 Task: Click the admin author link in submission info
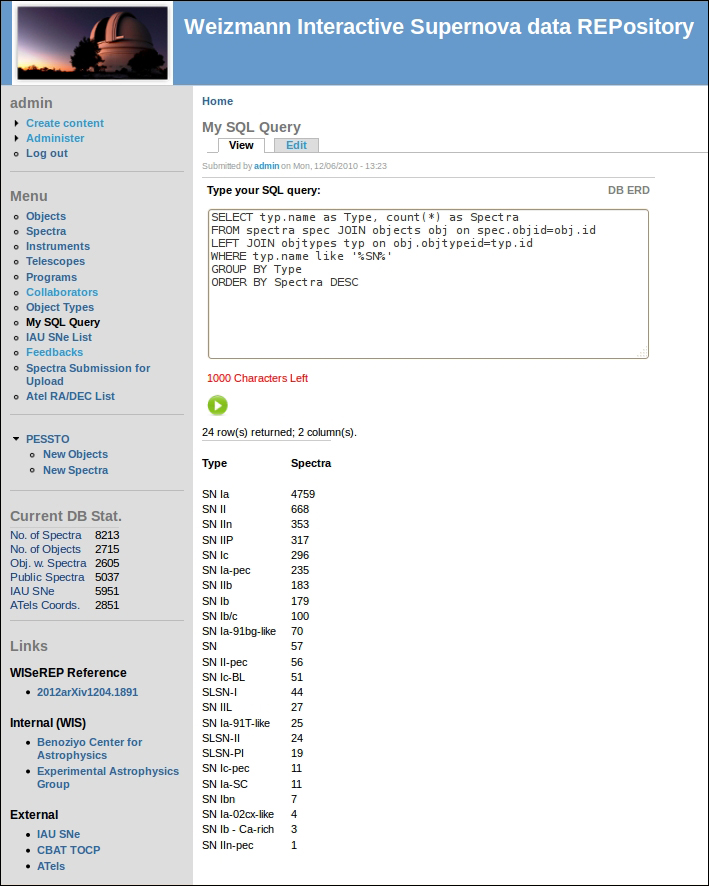coord(266,166)
